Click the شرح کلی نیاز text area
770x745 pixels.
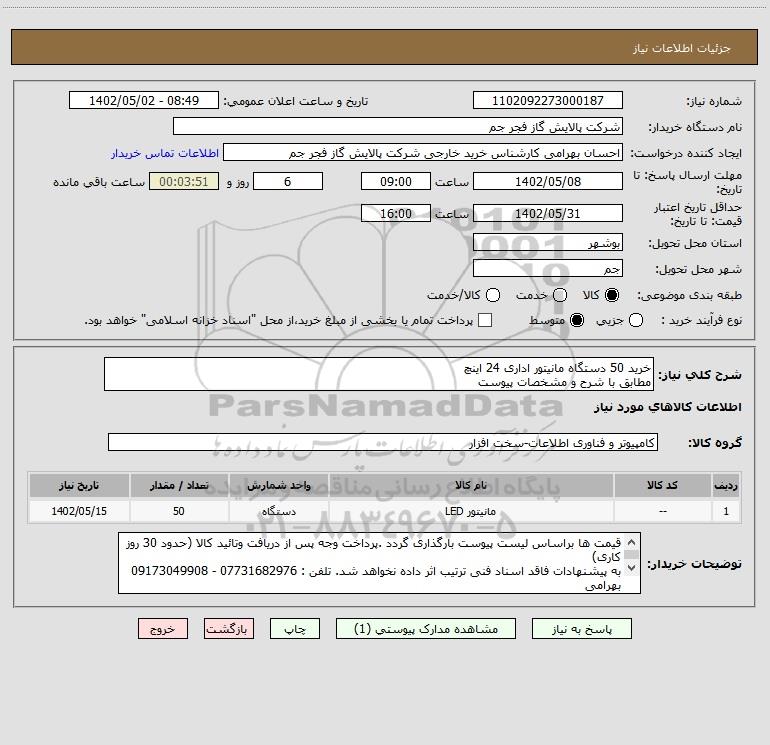379,374
